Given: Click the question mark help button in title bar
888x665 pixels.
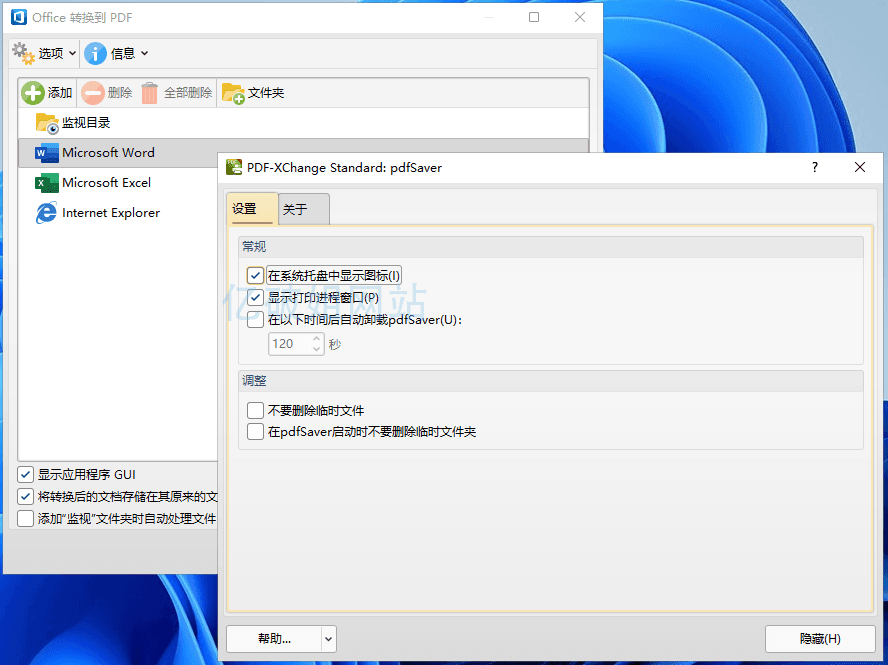Looking at the screenshot, I should click(814, 168).
